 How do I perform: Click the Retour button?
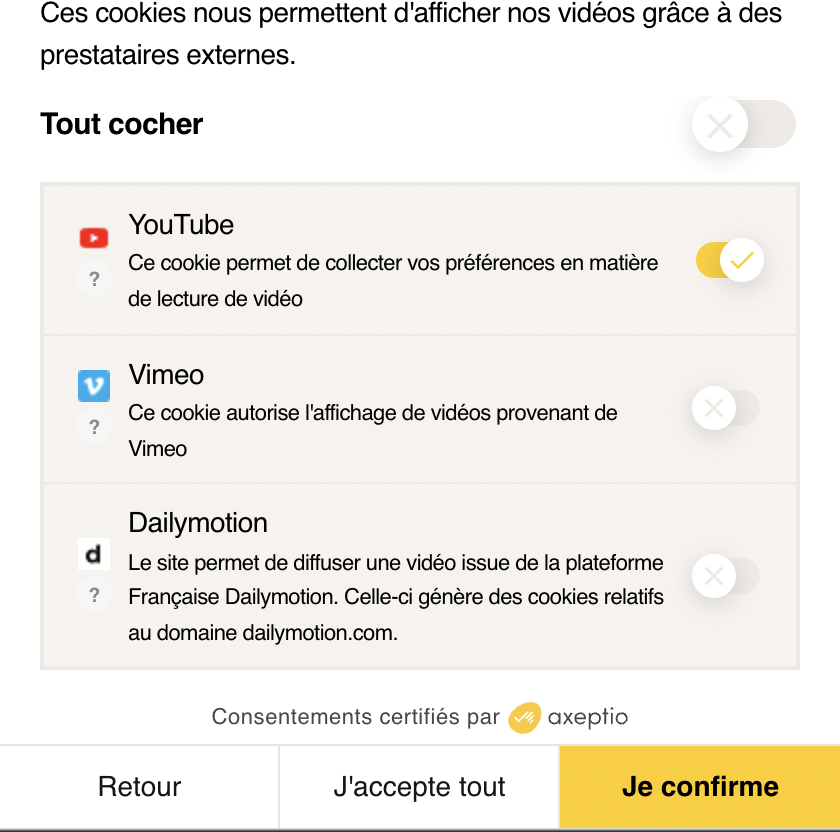point(139,787)
